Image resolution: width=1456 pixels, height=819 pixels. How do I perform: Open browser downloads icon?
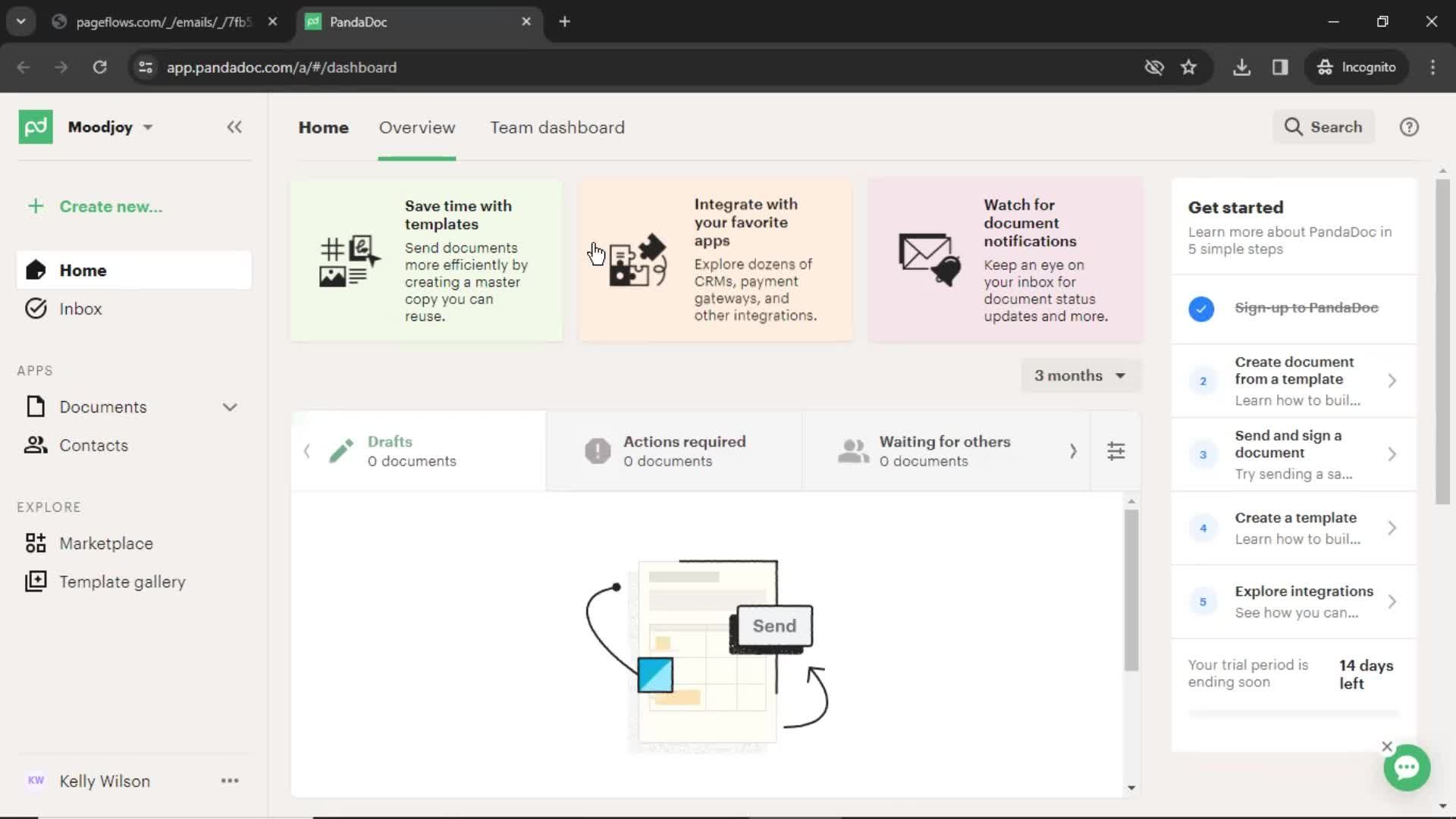(1241, 67)
